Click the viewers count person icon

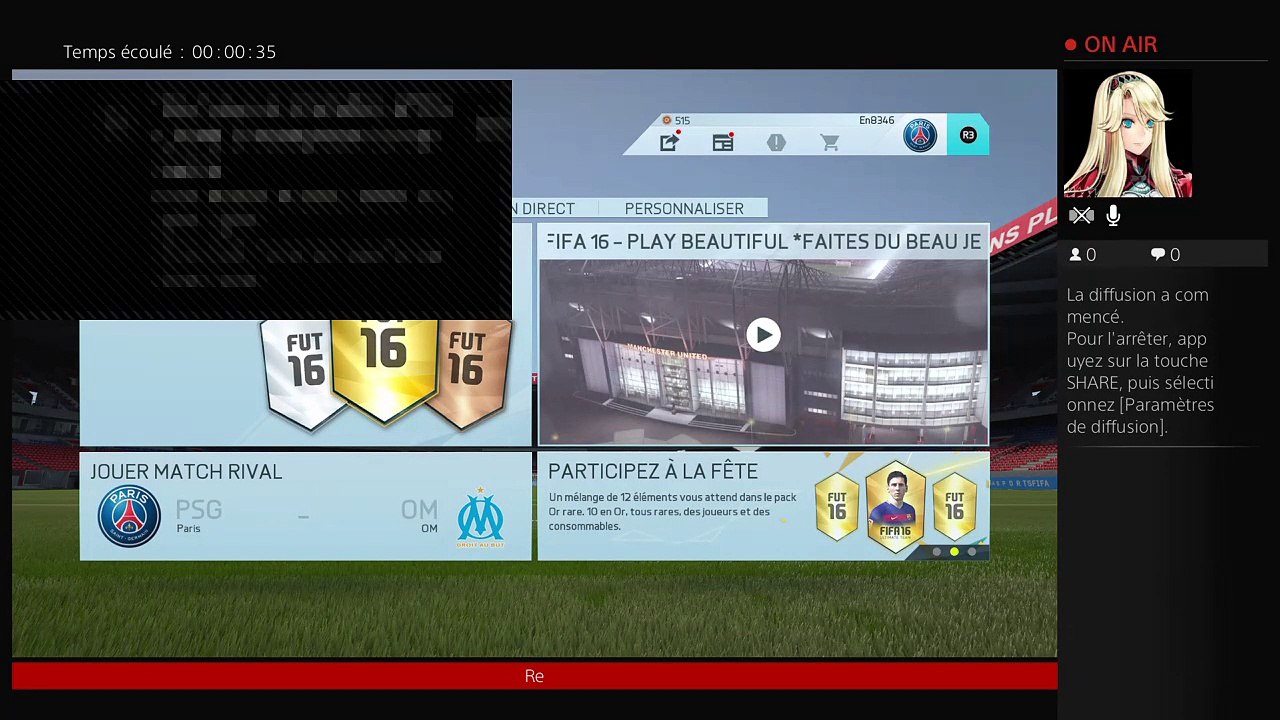tap(1076, 255)
